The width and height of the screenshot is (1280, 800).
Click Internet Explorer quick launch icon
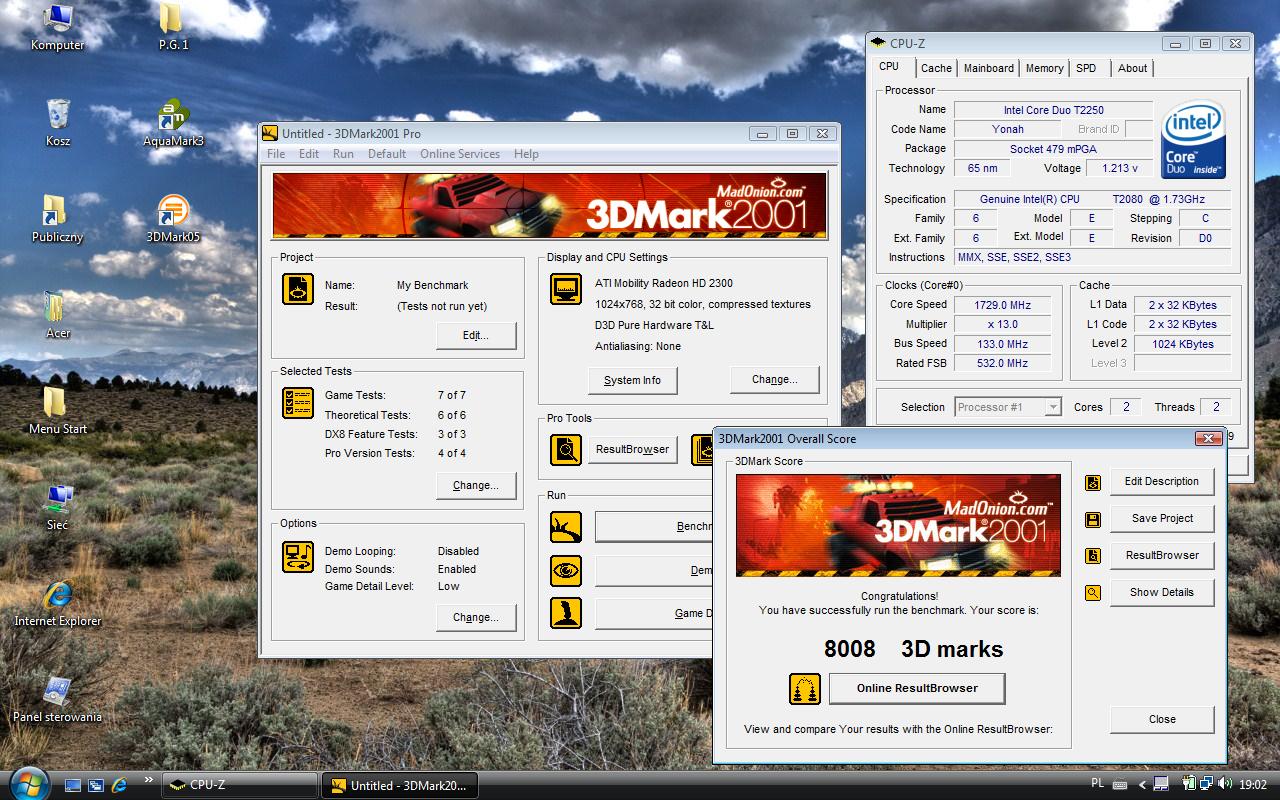point(120,785)
